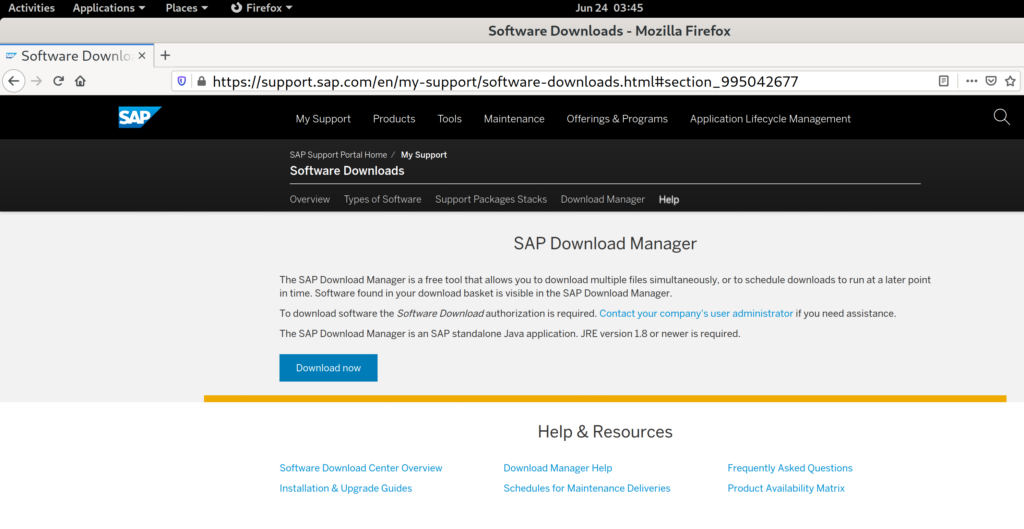Close the Software Downloads tab
Screen dimensions: 1024x529
pos(141,56)
